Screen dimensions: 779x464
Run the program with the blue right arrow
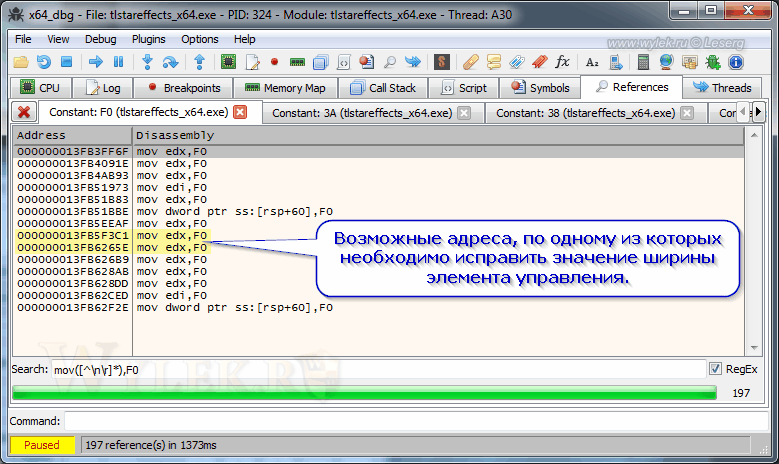pyautogui.click(x=95, y=62)
